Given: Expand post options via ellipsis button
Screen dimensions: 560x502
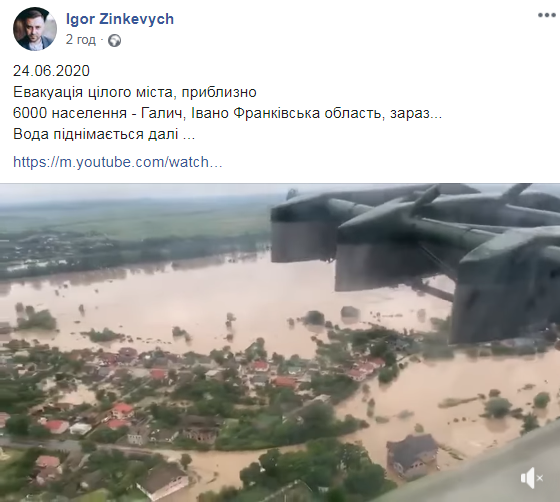Looking at the screenshot, I should 547,16.
